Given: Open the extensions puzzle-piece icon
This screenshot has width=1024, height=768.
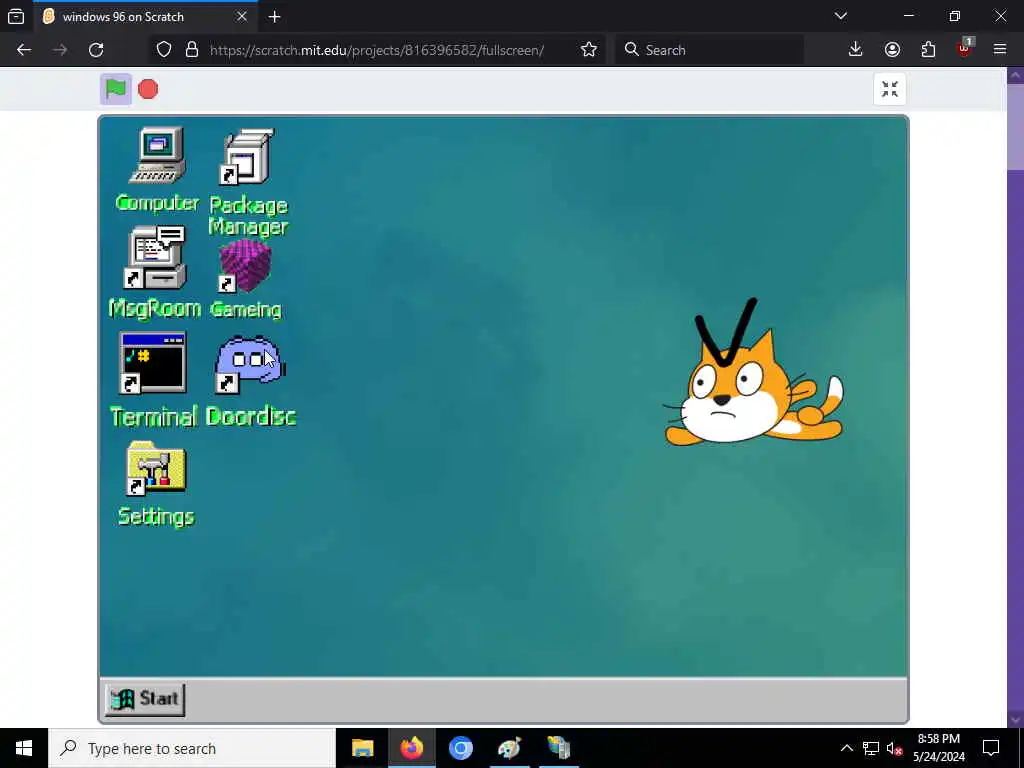Looking at the screenshot, I should [928, 50].
